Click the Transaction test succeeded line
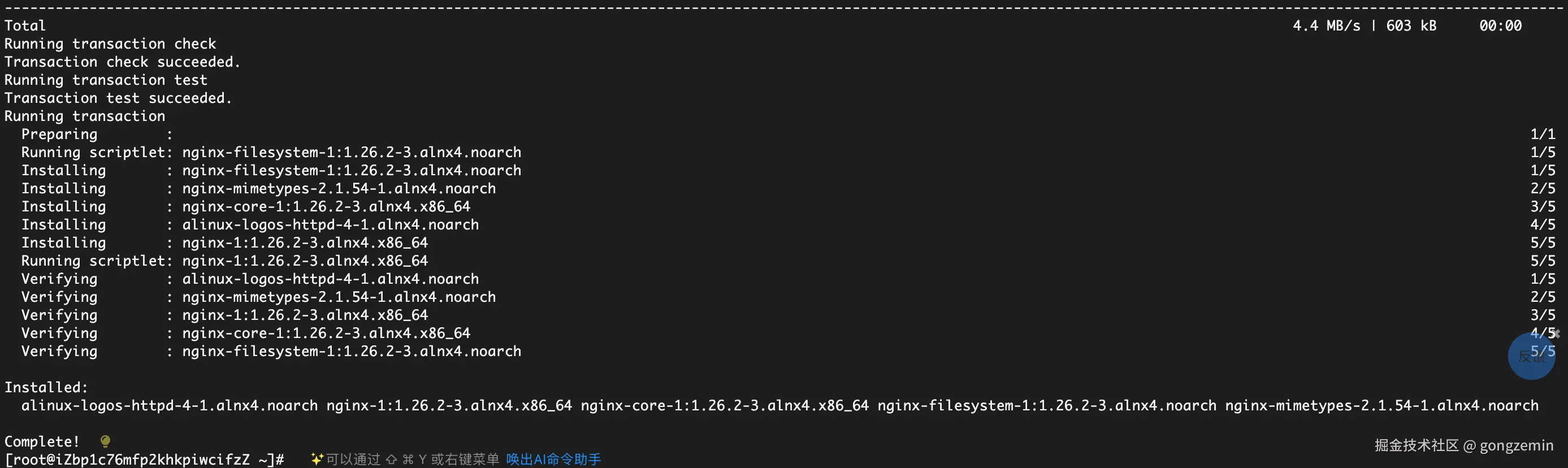This screenshot has height=468, width=1568. tap(118, 98)
